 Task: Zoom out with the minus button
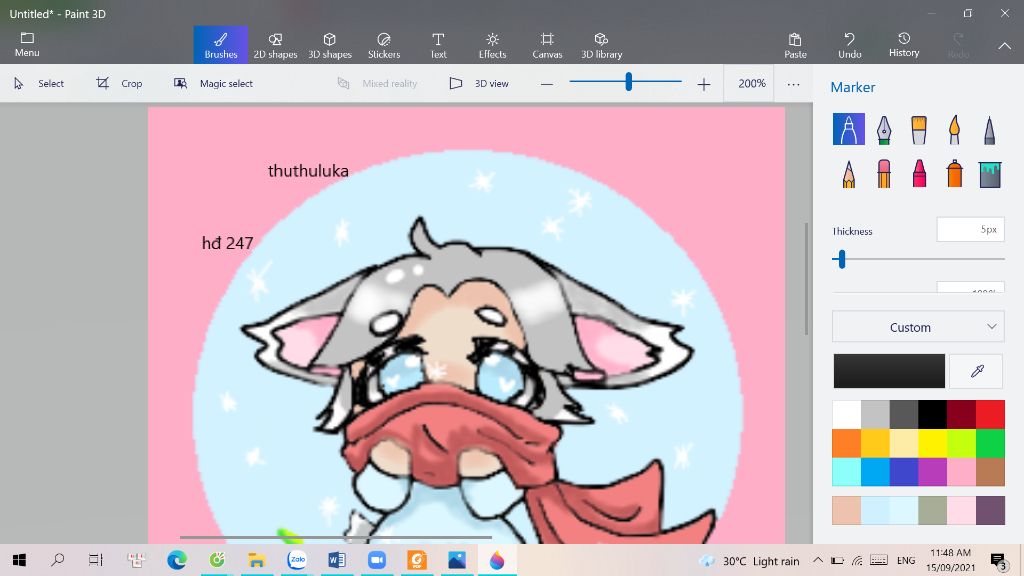pyautogui.click(x=547, y=84)
